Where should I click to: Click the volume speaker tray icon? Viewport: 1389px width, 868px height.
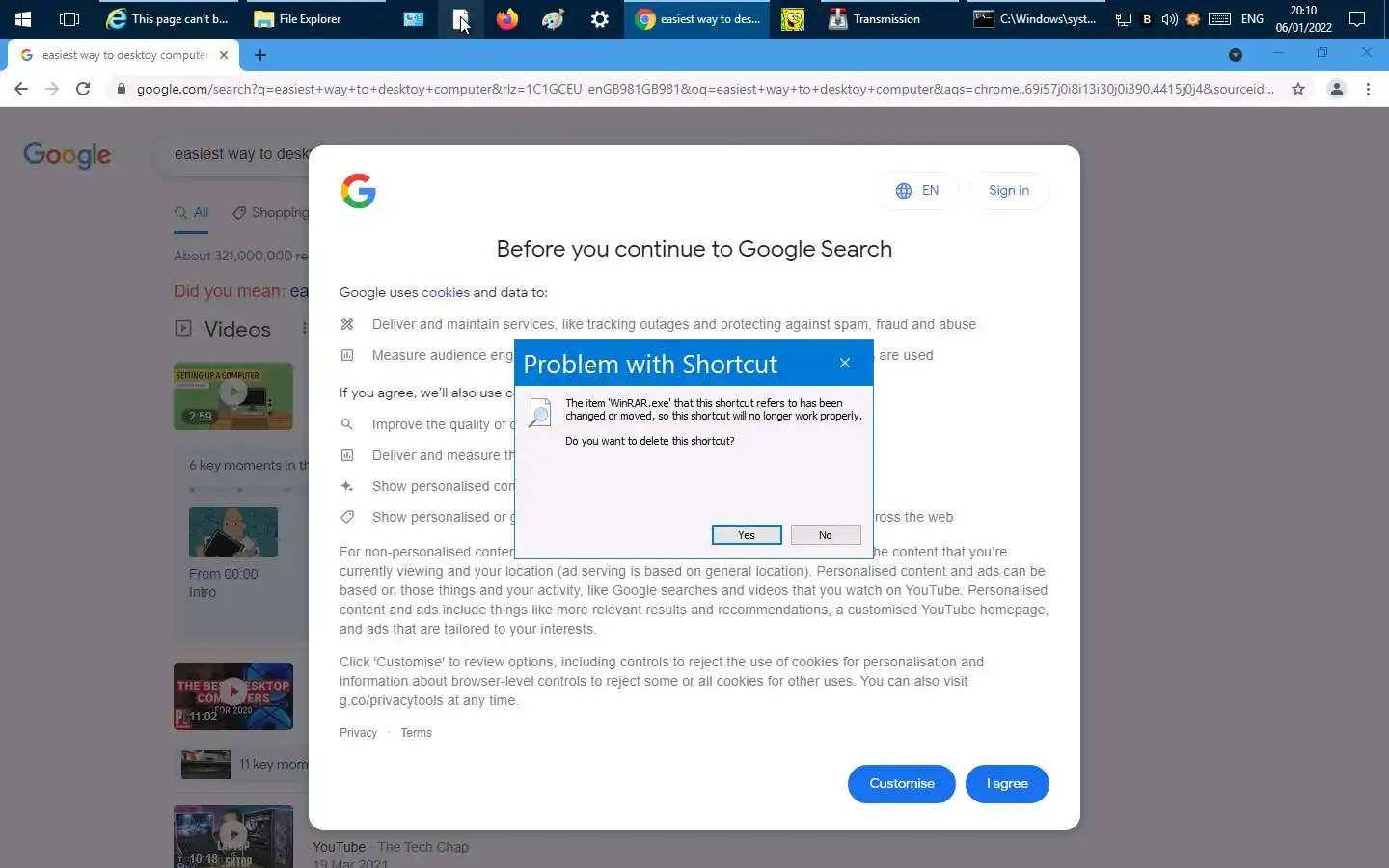pos(1169,18)
